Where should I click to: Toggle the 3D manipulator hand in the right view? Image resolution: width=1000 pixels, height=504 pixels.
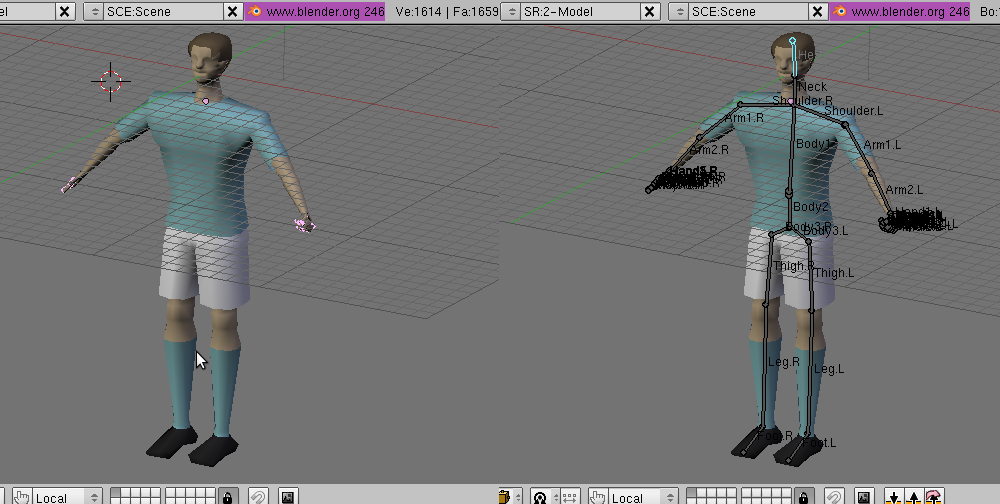(598, 496)
